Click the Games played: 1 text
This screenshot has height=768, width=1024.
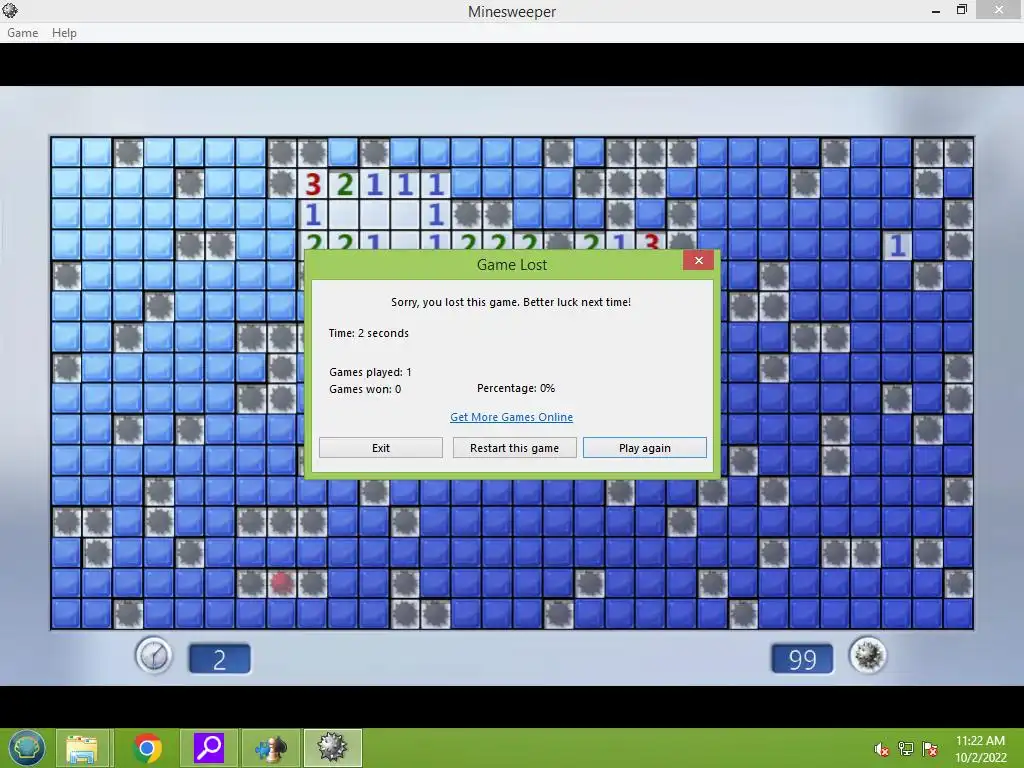point(370,372)
